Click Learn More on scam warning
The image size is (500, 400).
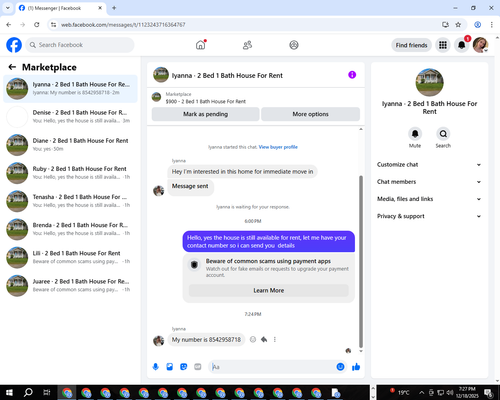(x=269, y=290)
